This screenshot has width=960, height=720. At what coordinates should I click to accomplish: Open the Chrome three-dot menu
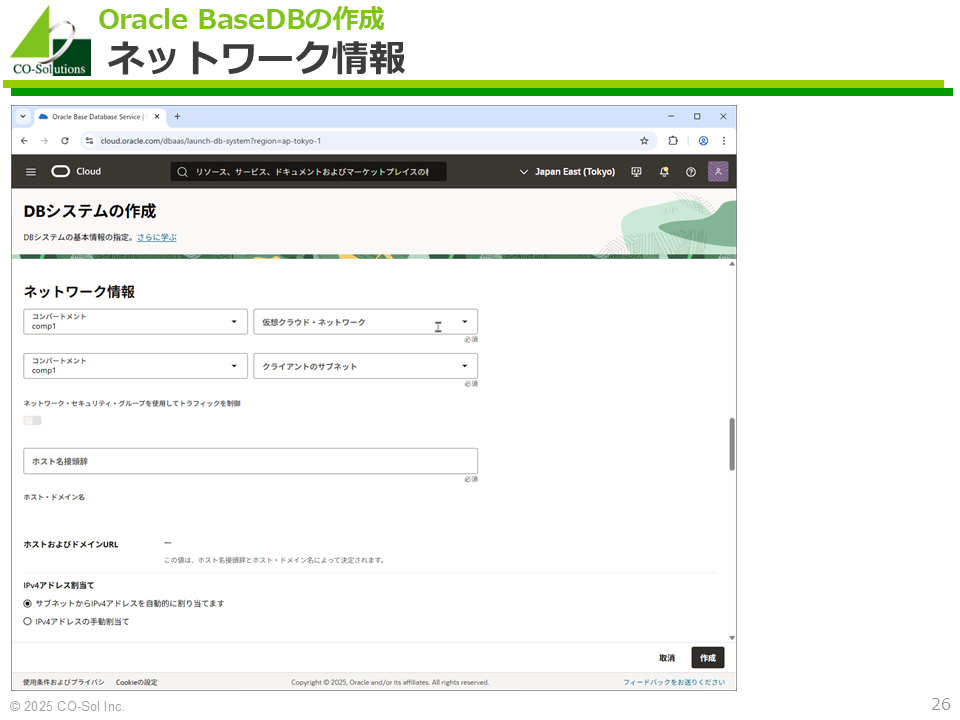[724, 141]
